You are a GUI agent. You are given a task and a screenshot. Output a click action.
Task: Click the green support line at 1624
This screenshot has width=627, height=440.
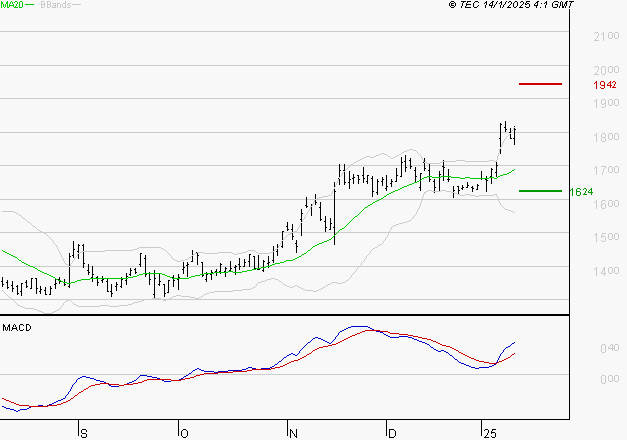(x=540, y=191)
